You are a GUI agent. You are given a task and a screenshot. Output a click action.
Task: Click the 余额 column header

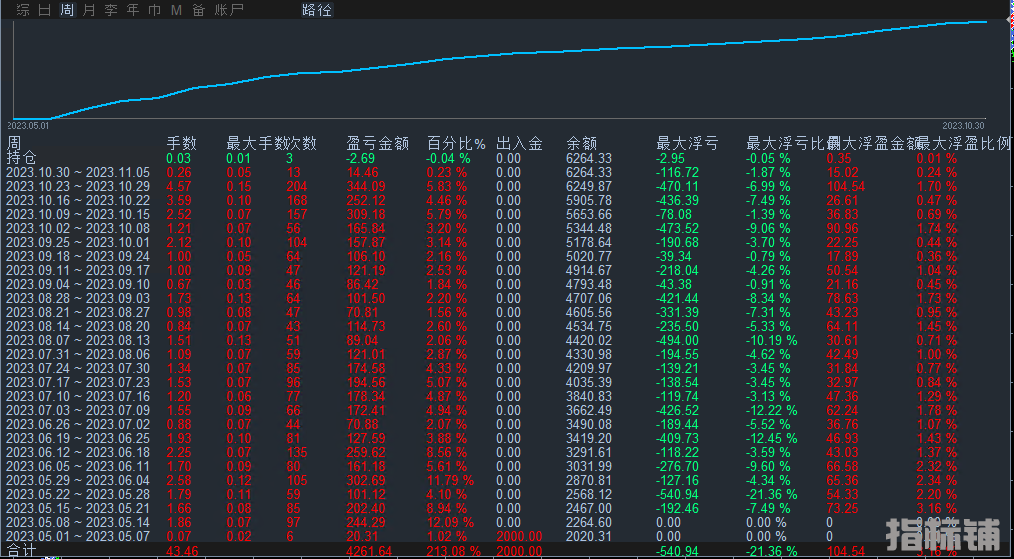click(581, 144)
